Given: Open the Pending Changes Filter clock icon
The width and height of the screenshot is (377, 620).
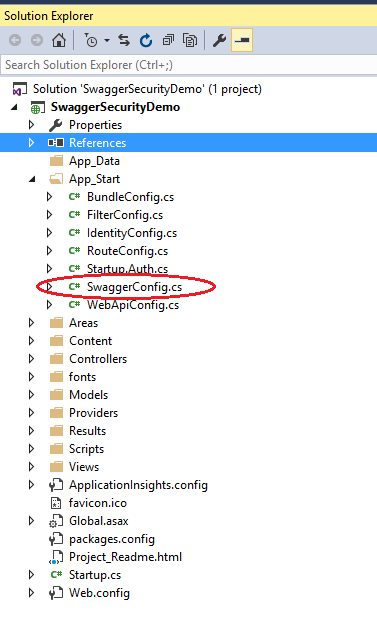Looking at the screenshot, I should coord(91,40).
